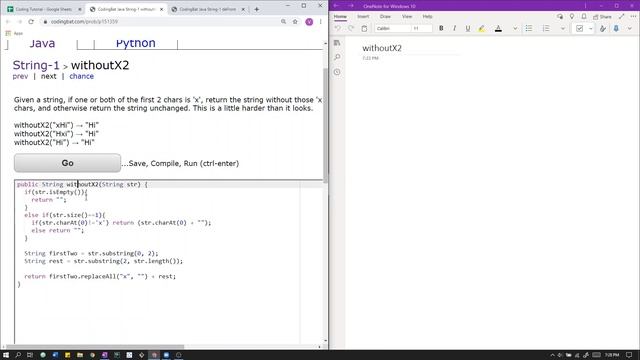This screenshot has width=640, height=360.
Task: Open the View ribbon tab in OneNote
Action: click(x=407, y=17)
